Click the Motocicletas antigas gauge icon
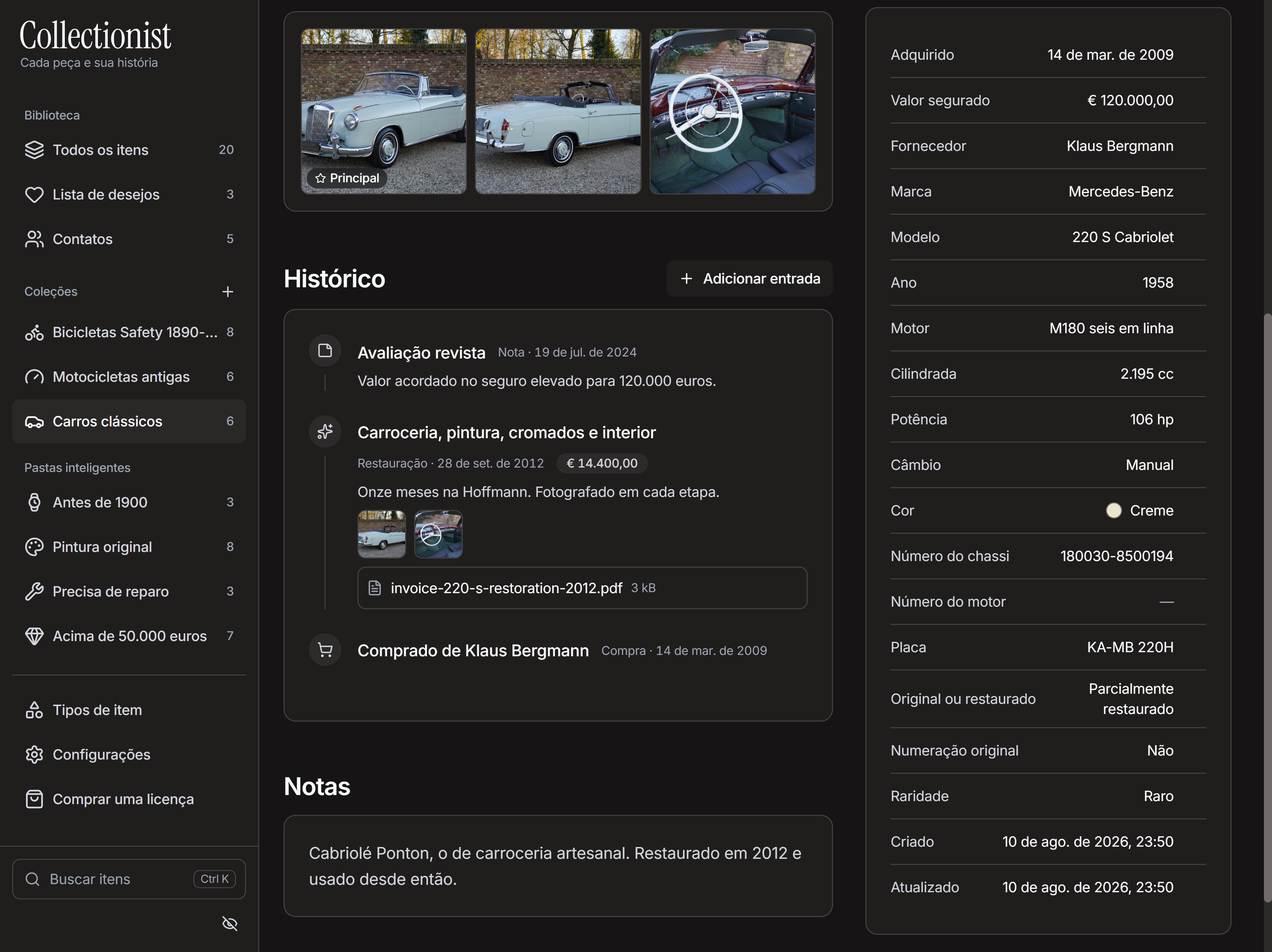This screenshot has width=1272, height=952. 34,377
